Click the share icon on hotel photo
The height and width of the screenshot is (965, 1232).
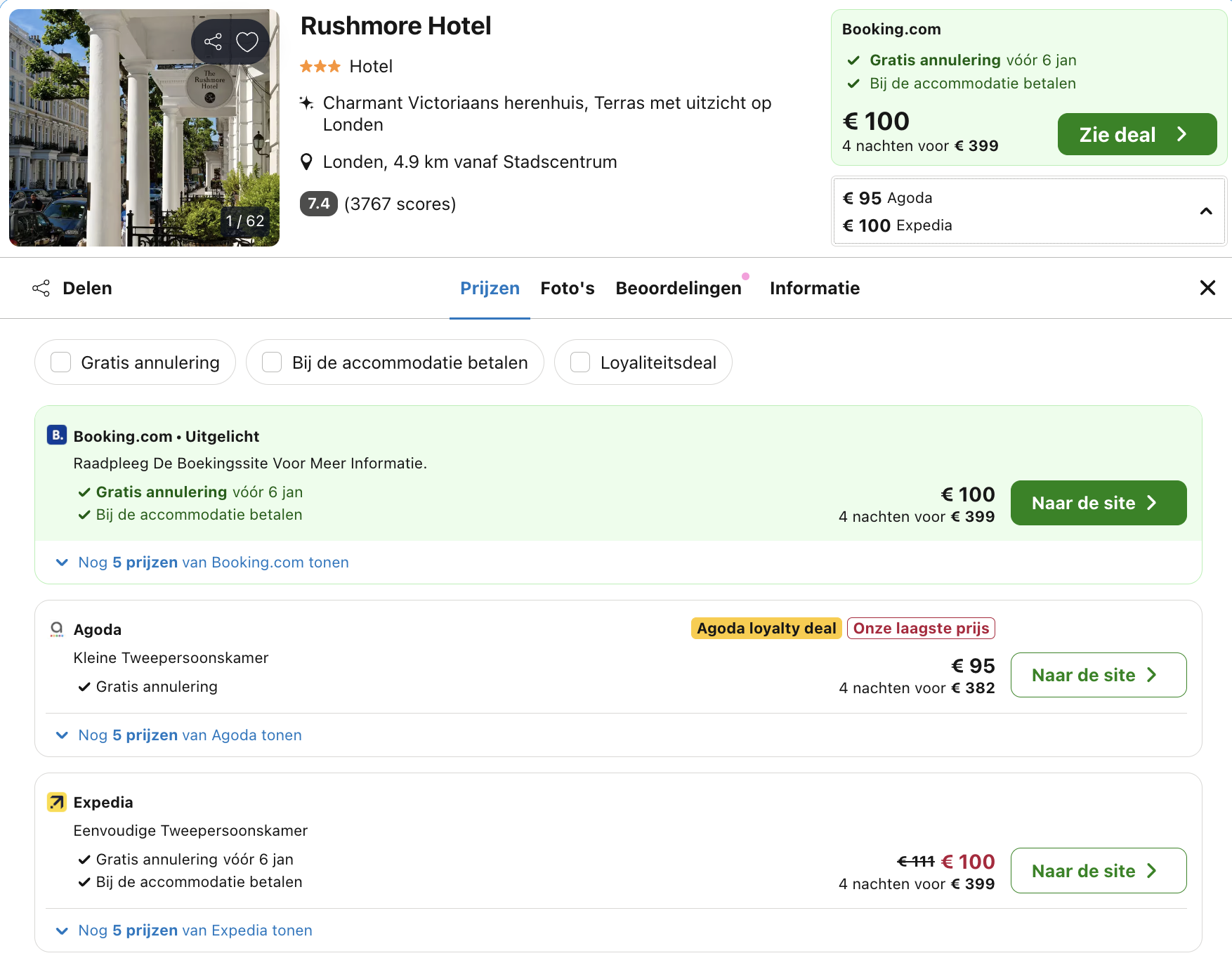coord(213,42)
